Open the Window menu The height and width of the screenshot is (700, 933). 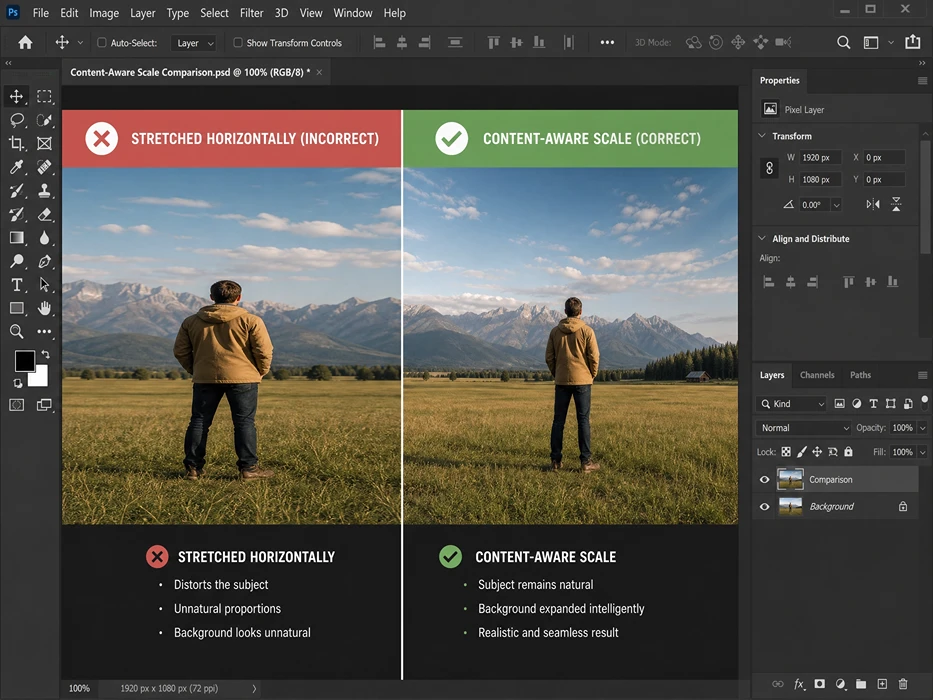[x=353, y=12]
